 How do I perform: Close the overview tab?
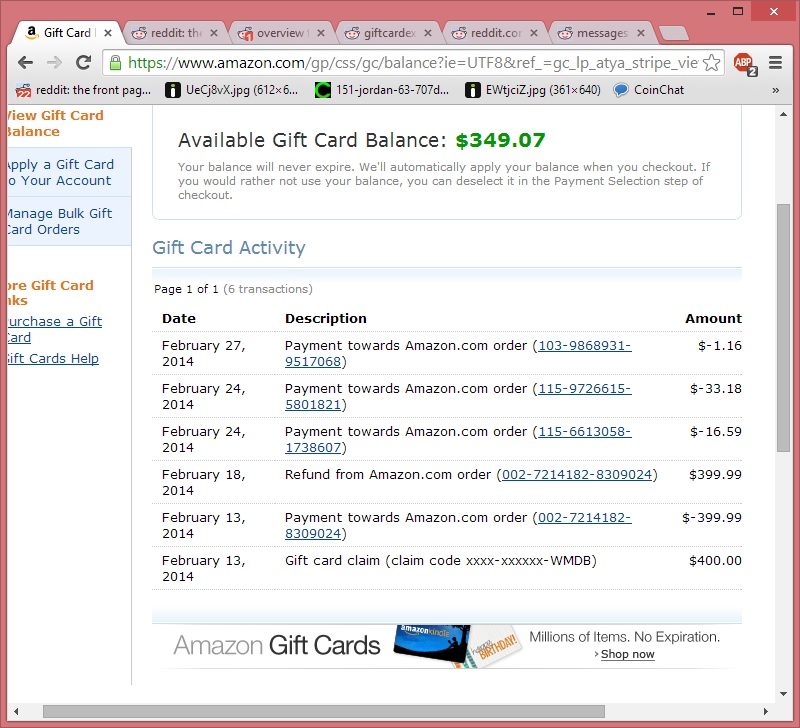point(320,33)
